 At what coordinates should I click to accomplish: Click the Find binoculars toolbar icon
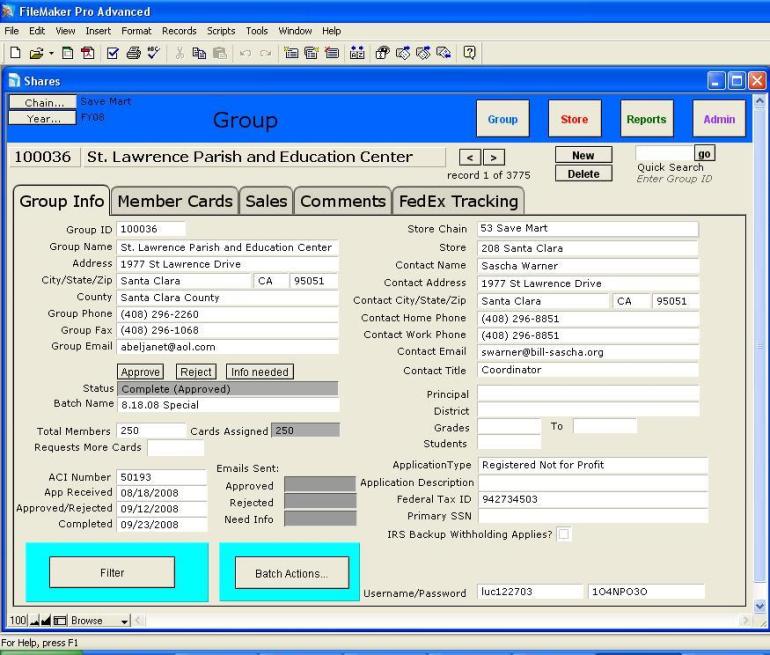click(x=382, y=53)
